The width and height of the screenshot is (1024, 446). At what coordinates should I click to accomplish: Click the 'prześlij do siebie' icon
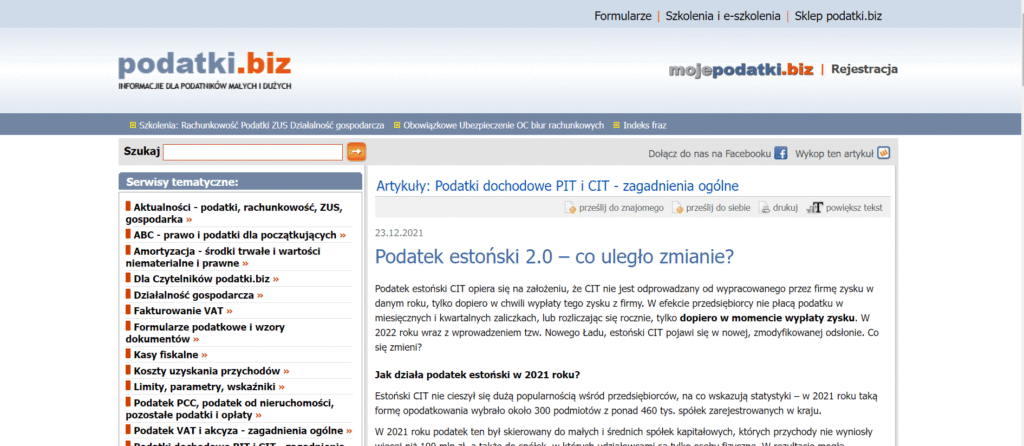tap(677, 208)
